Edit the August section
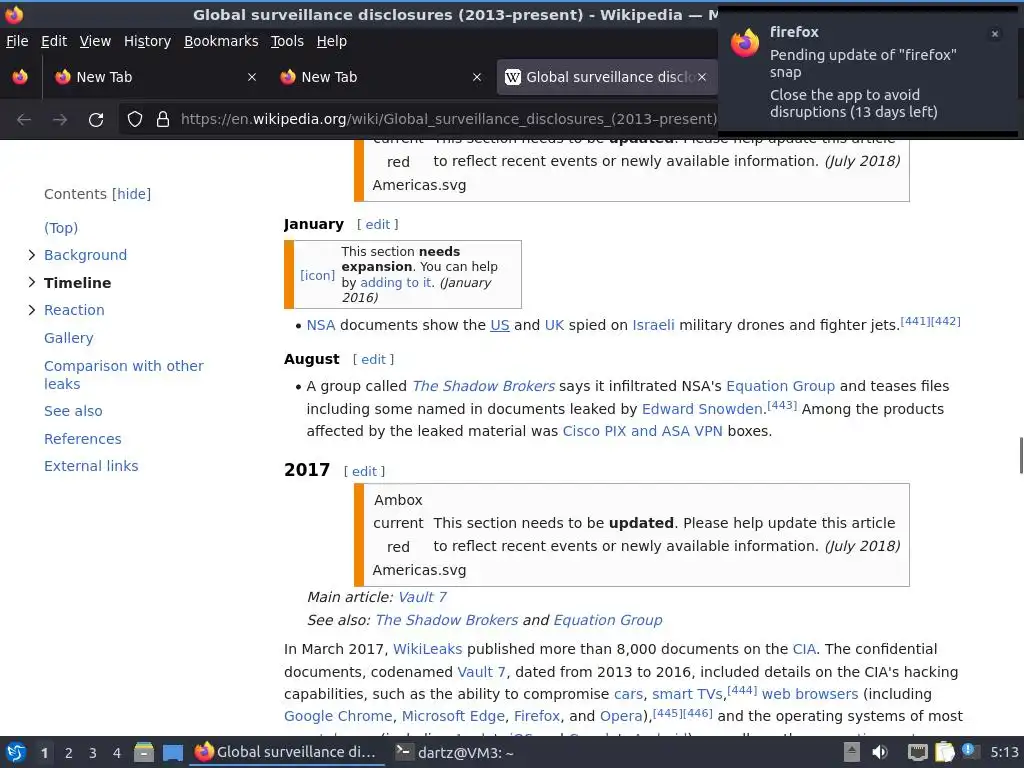The height and width of the screenshot is (768, 1024). coord(374,360)
